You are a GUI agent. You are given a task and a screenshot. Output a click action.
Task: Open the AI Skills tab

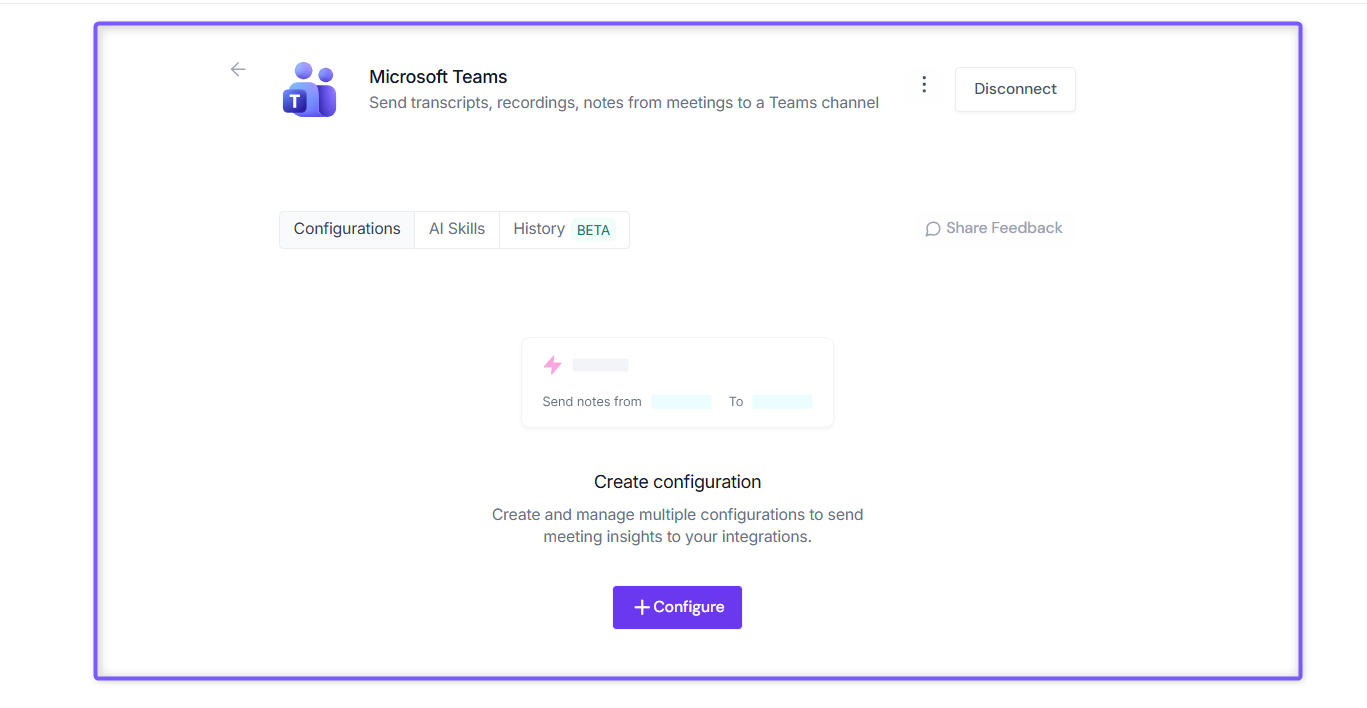pos(457,229)
